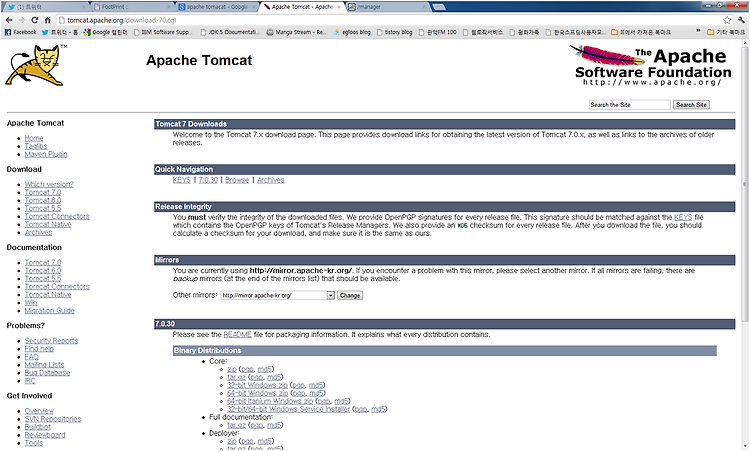This screenshot has width=750, height=451.
Task: Switch to the first Twitter tab
Action: pos(46,7)
